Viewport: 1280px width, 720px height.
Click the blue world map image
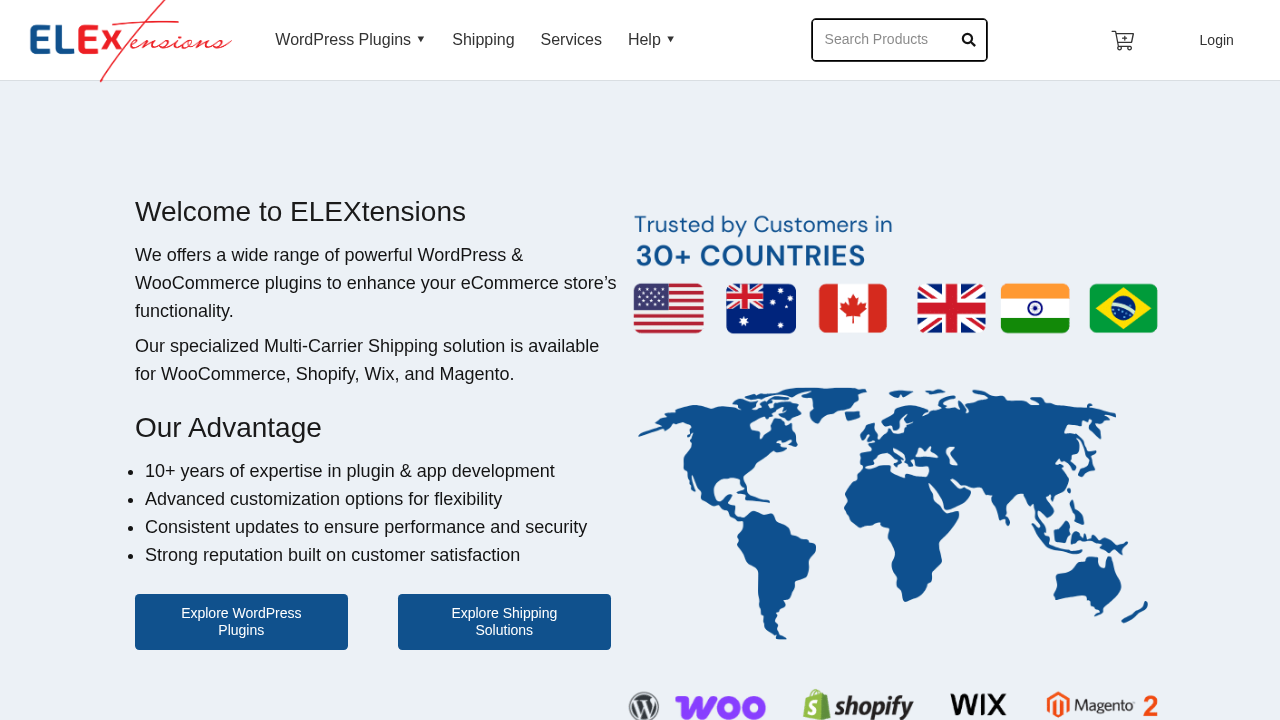tap(893, 513)
